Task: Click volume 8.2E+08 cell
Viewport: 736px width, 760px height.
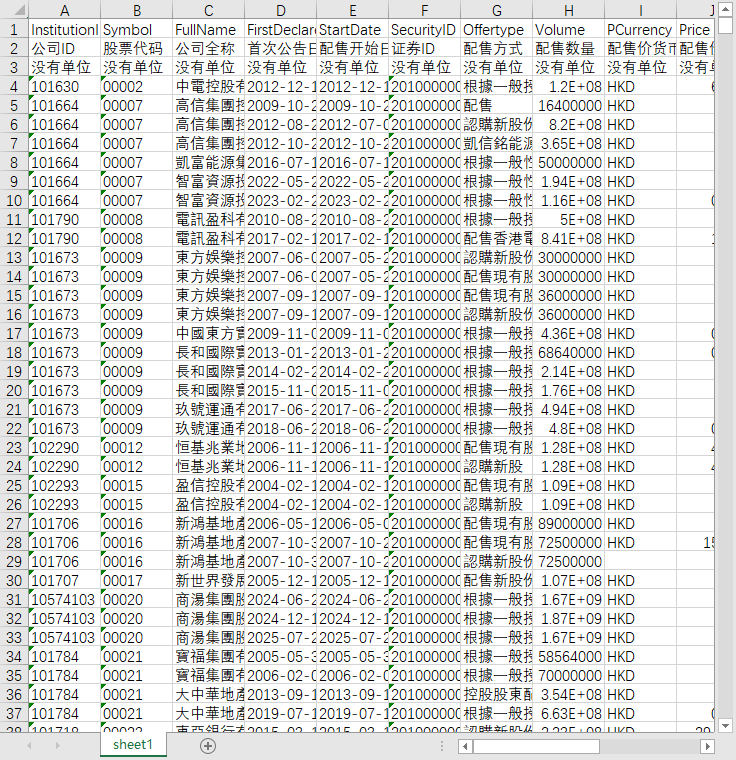Action: pos(568,125)
